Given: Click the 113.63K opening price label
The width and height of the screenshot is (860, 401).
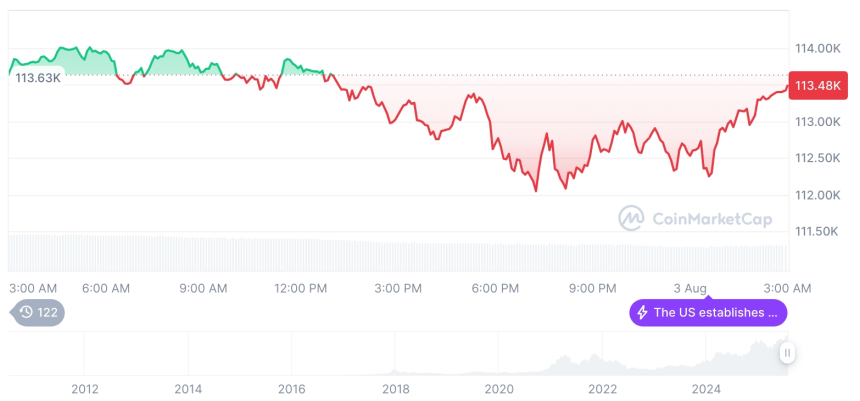Looking at the screenshot, I should [x=38, y=78].
